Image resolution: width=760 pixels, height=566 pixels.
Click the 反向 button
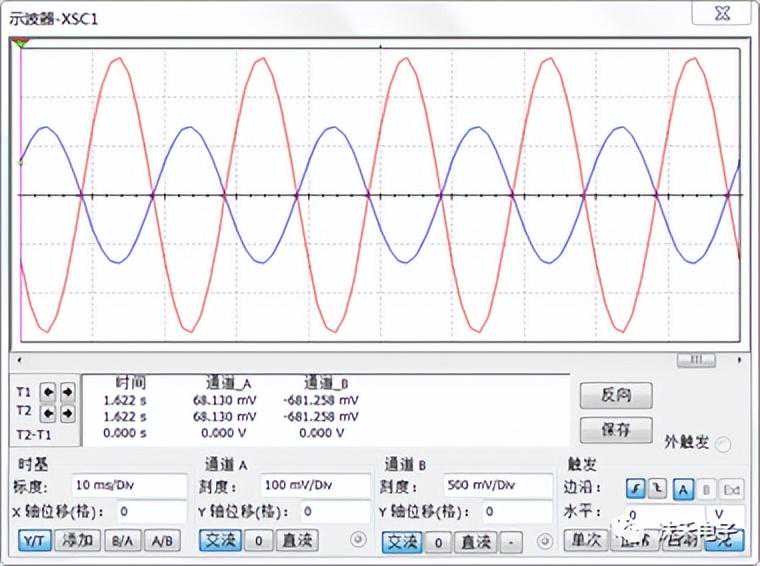pyautogui.click(x=615, y=394)
